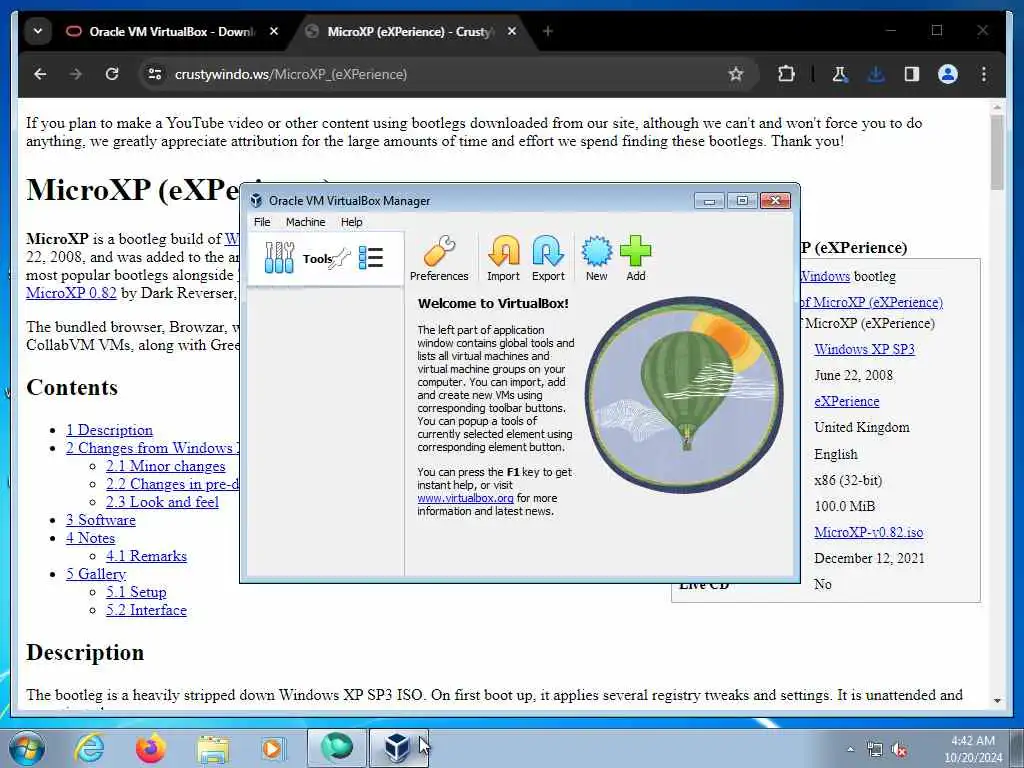Viewport: 1024px width, 768px height.
Task: Bookmark this page with the star
Action: [x=736, y=74]
